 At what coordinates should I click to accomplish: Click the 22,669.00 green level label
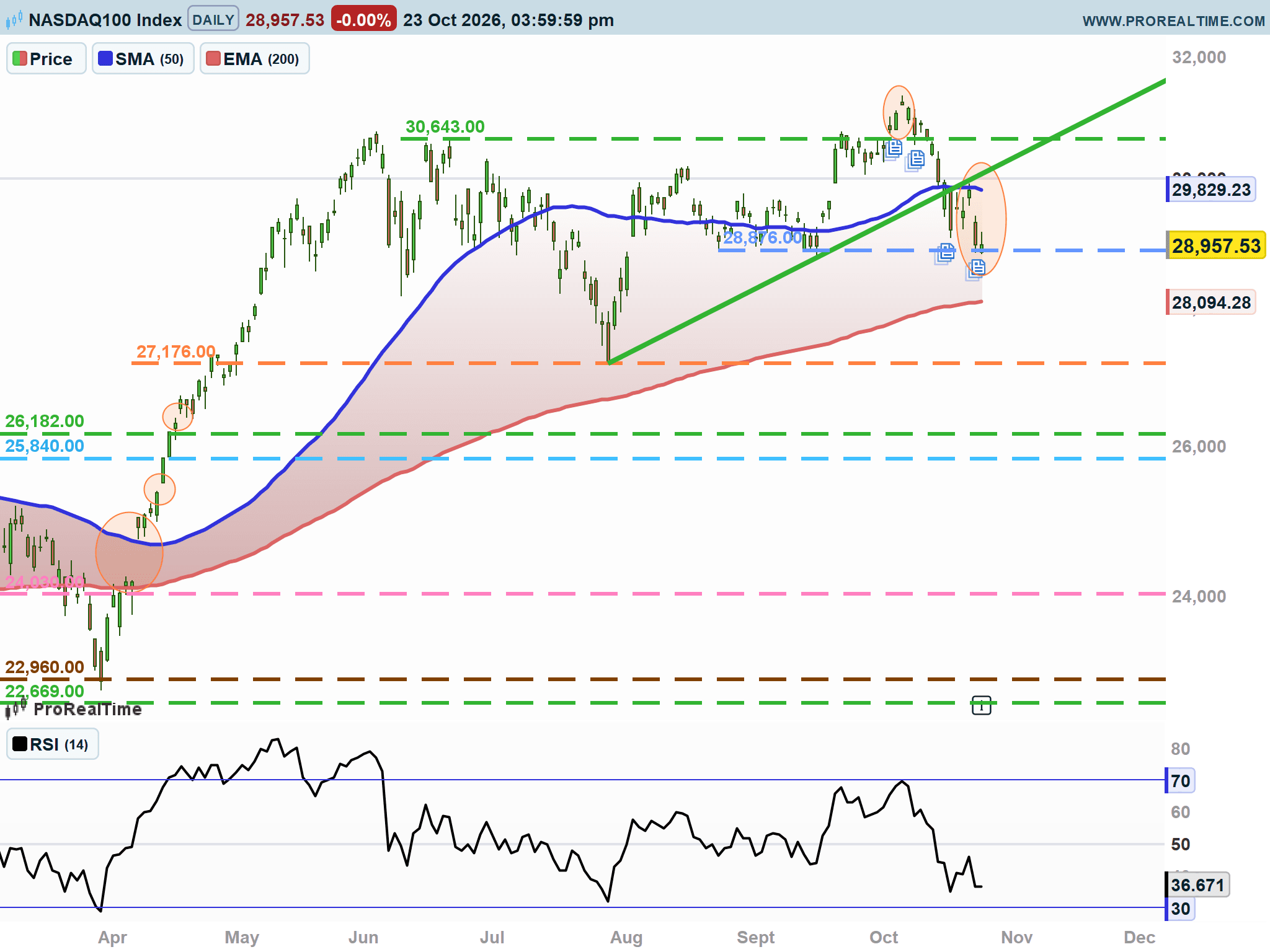click(x=45, y=692)
